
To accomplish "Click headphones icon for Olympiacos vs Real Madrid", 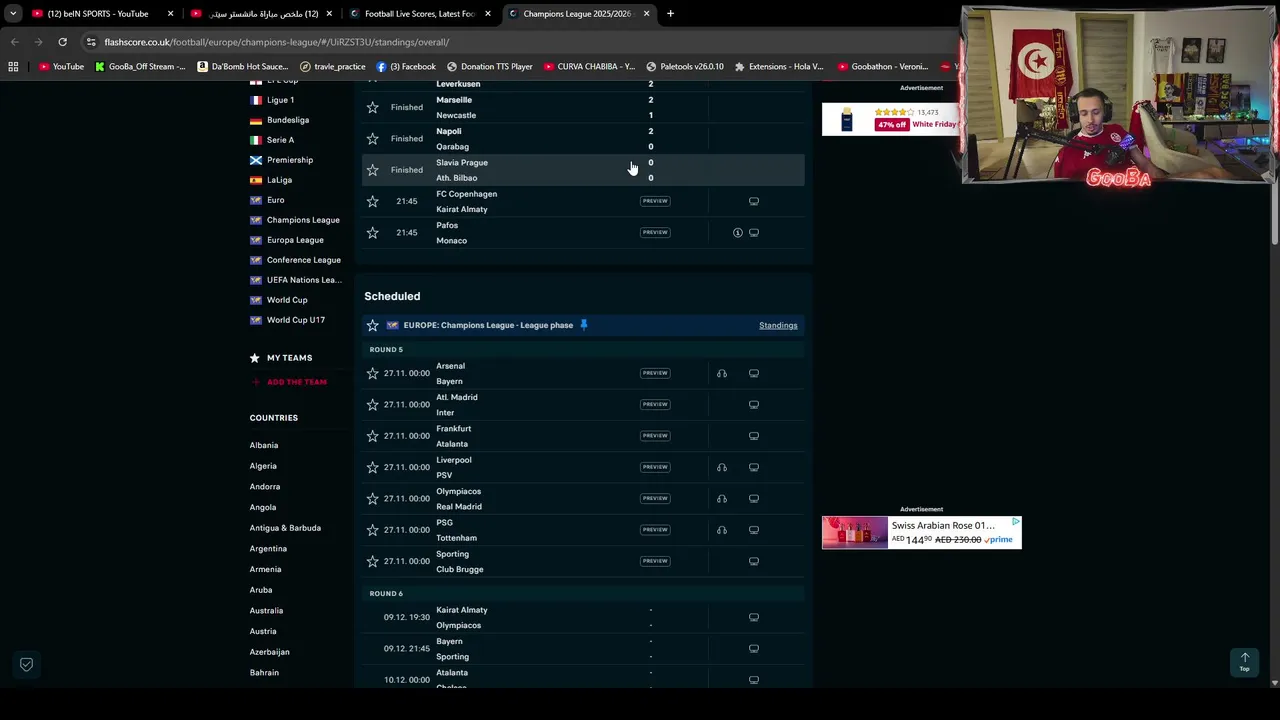I will (722, 498).
